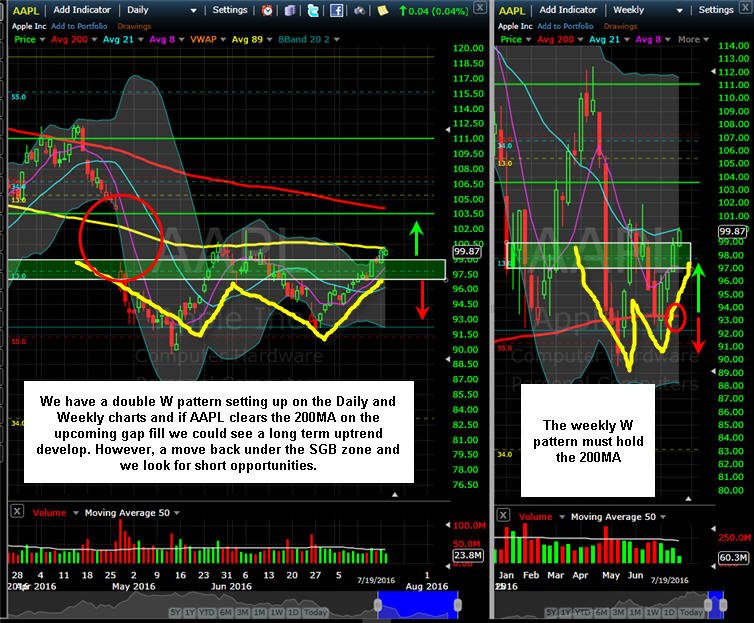This screenshot has height=623, width=754.
Task: Close the weekly Volume indicator panel
Action: coord(503,515)
